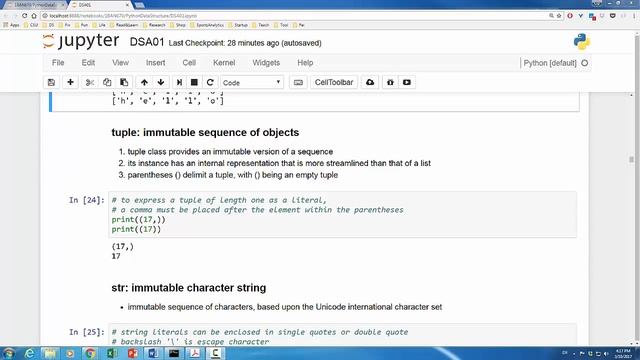Image resolution: width=640 pixels, height=360 pixels.
Task: Open the SportsAnalytics bookmarks folder
Action: pos(207,25)
